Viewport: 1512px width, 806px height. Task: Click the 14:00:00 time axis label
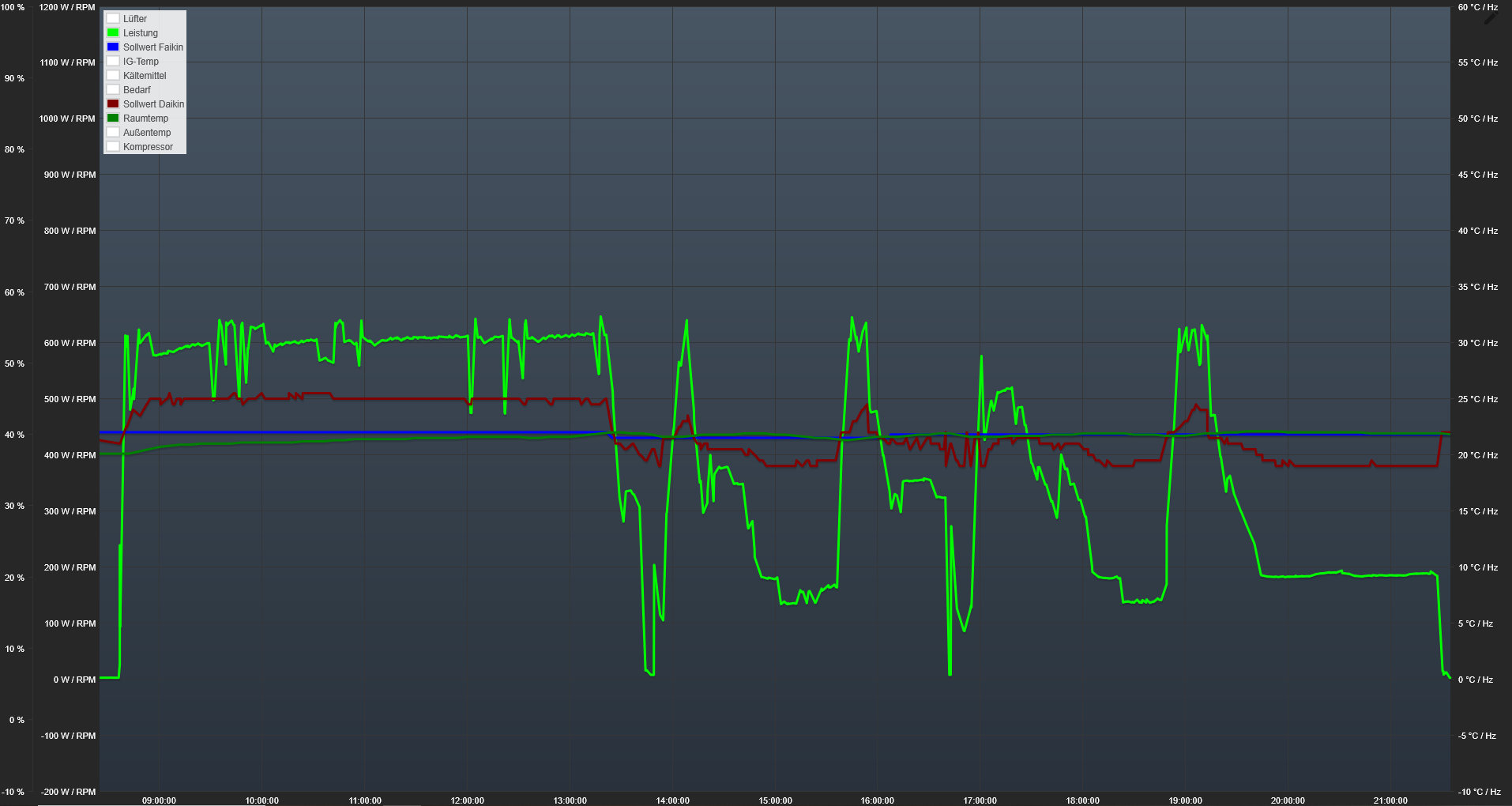[x=672, y=800]
